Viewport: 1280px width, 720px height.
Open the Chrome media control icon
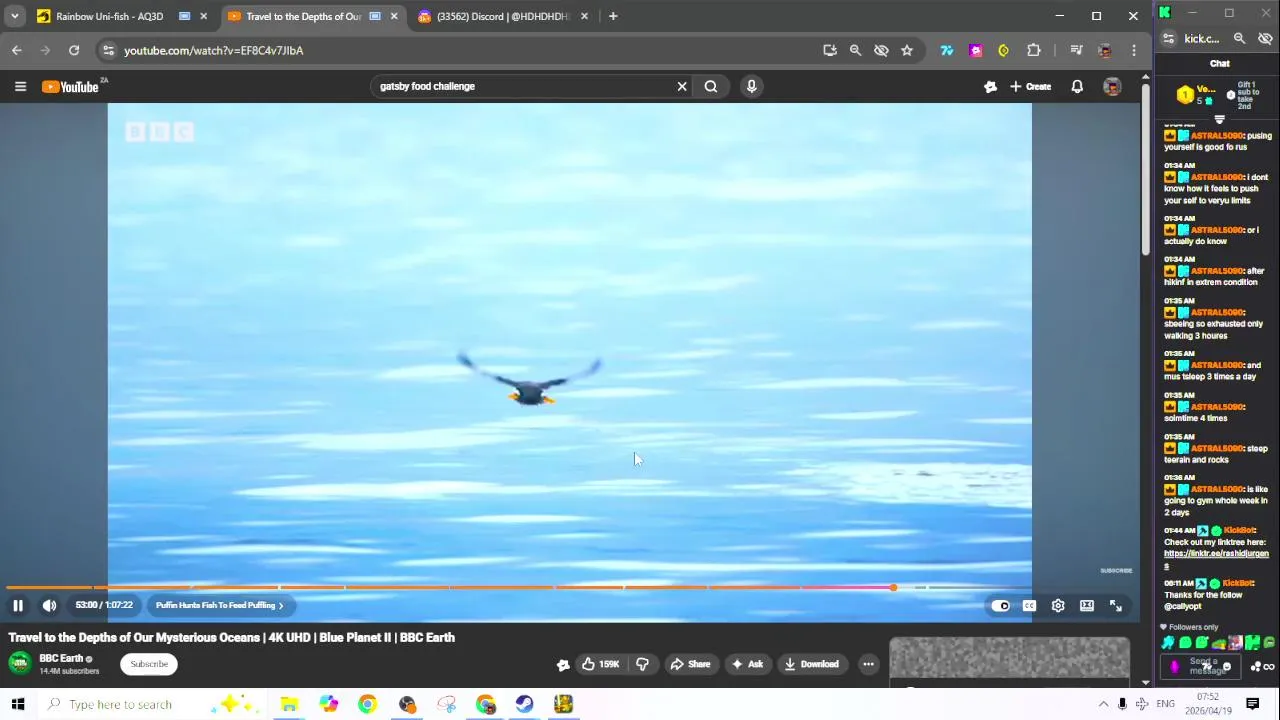pos(1076,50)
